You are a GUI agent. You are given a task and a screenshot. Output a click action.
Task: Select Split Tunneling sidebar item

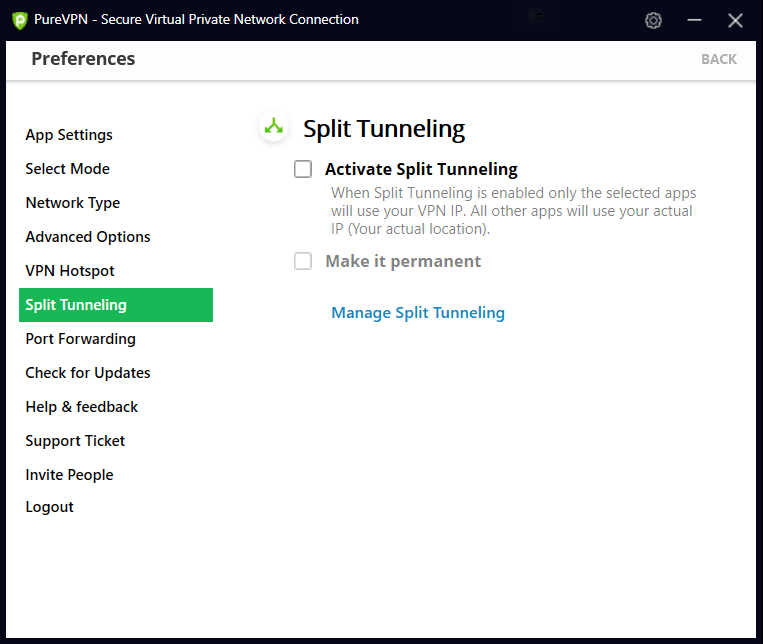[x=115, y=305]
